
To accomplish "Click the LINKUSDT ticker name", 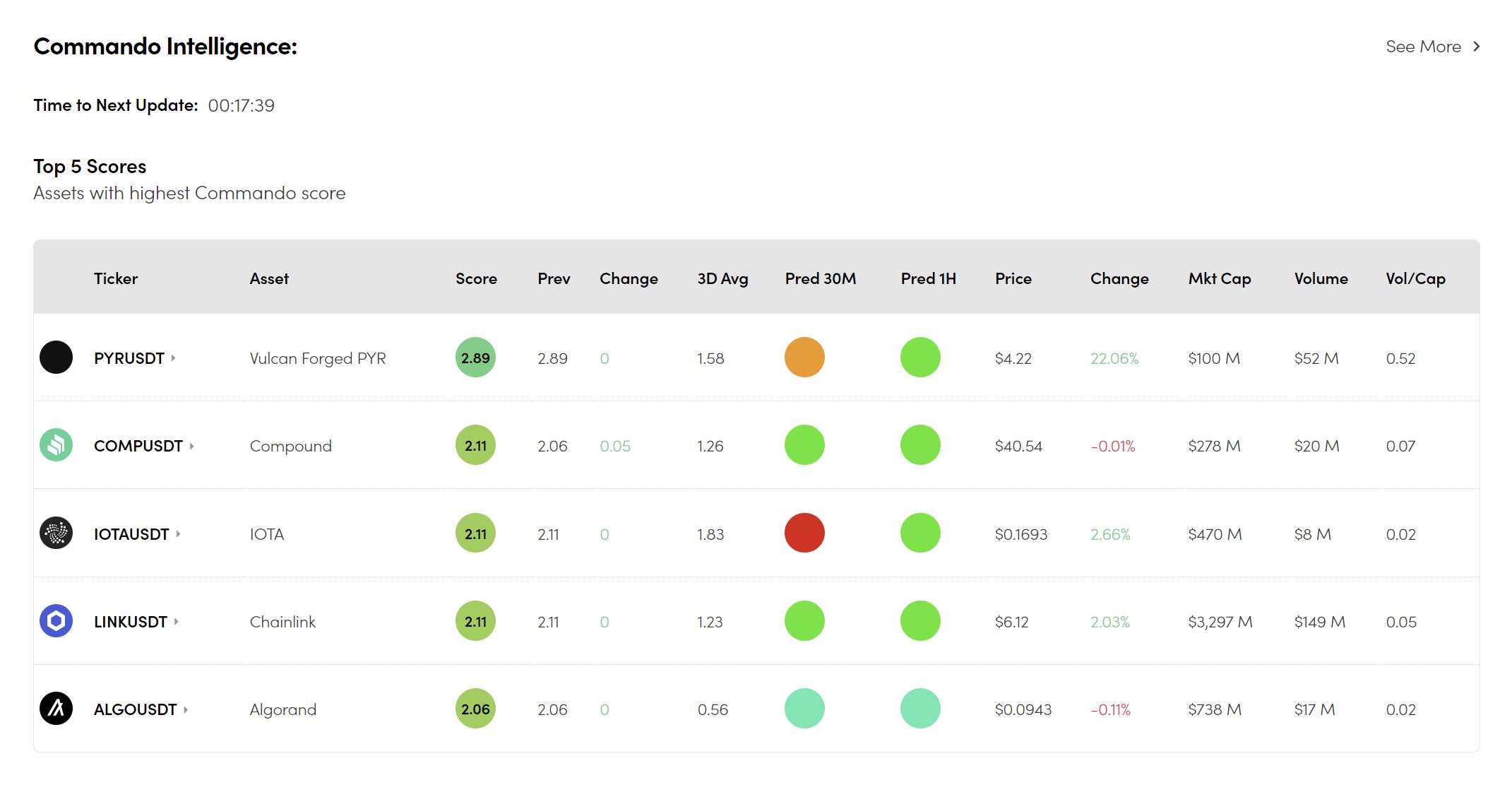I will [131, 622].
